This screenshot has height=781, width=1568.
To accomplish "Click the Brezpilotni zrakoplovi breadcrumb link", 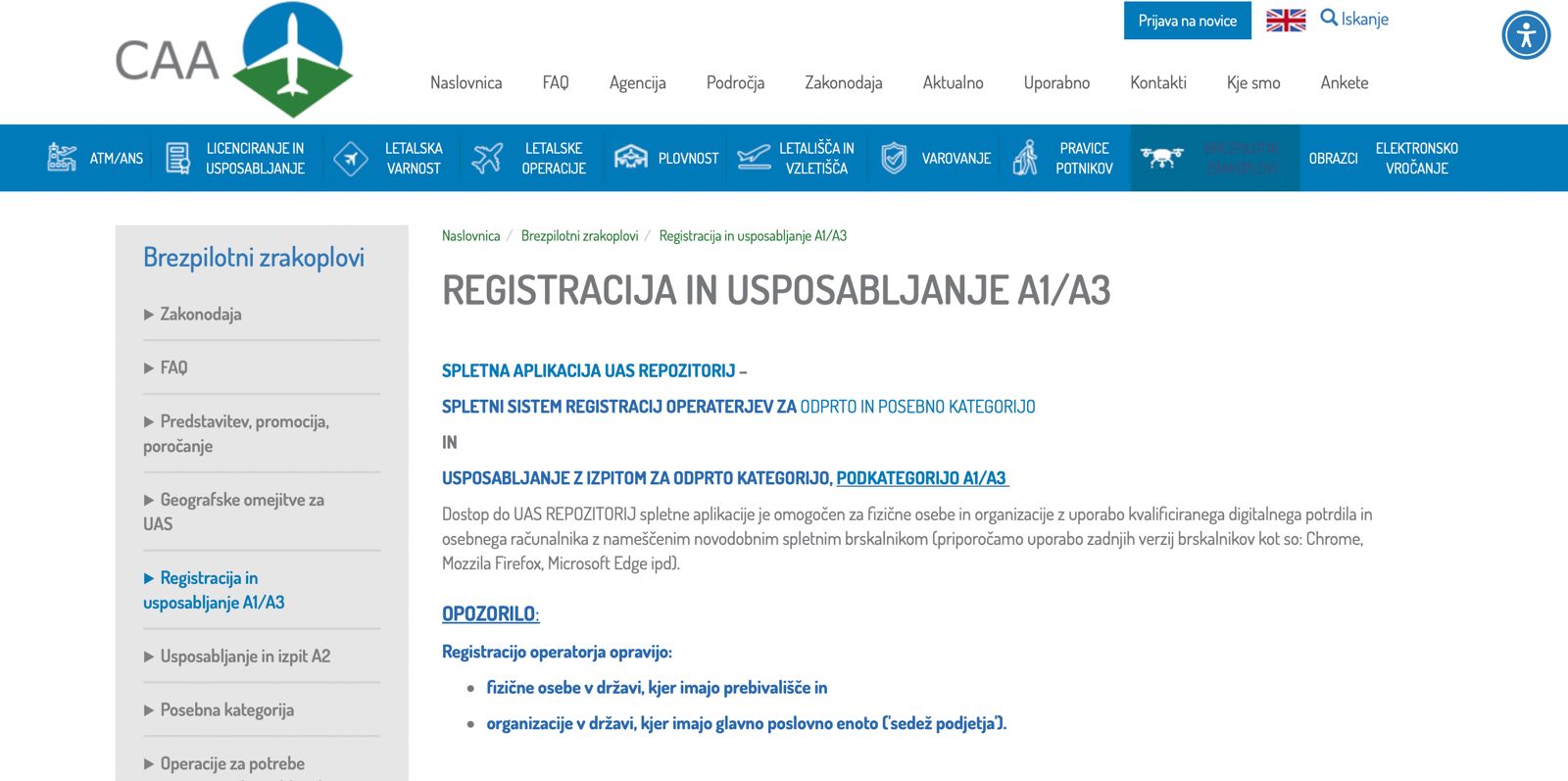I will click(579, 236).
